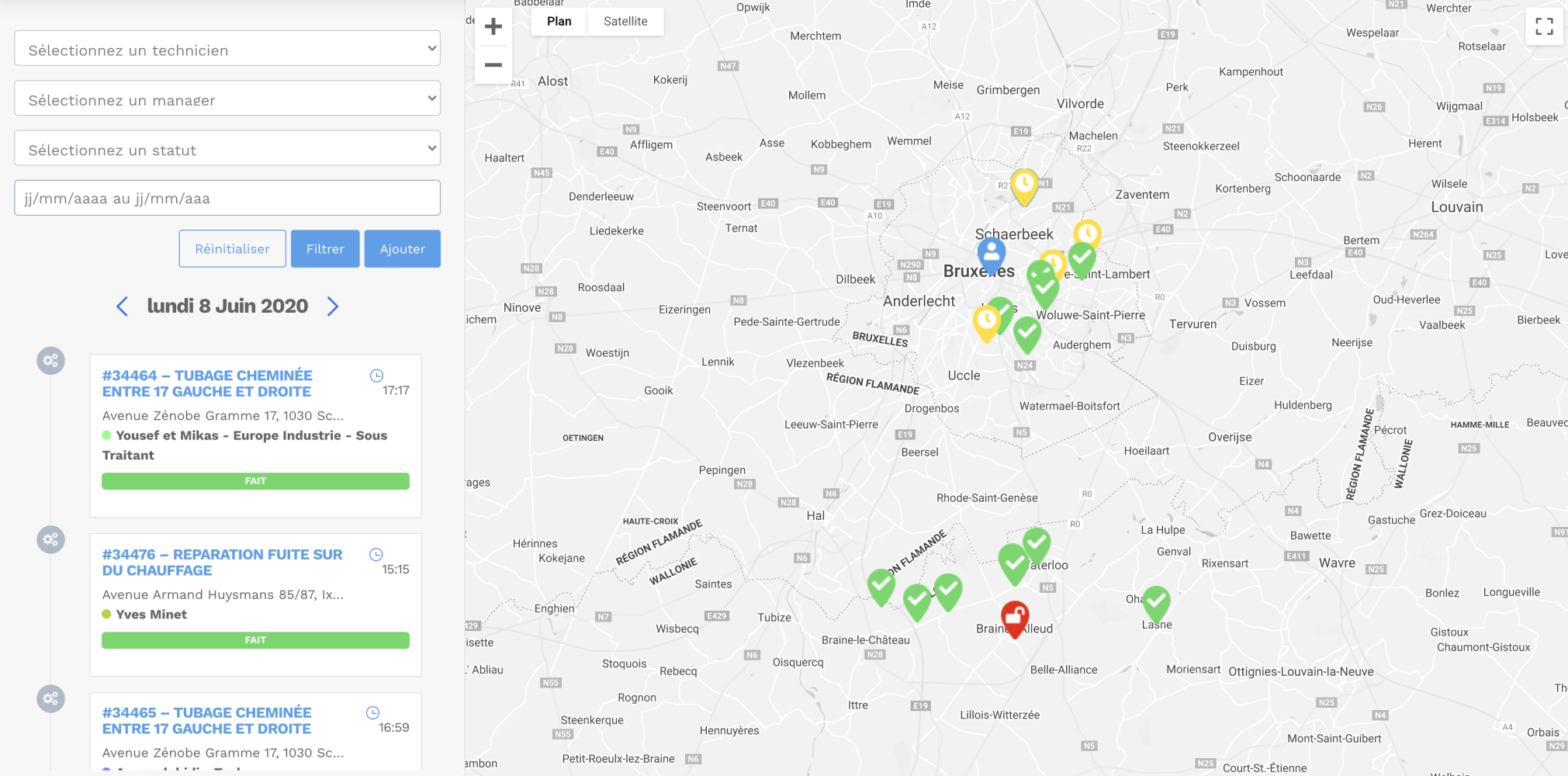Apply filters with the Filtrer button

pos(325,248)
